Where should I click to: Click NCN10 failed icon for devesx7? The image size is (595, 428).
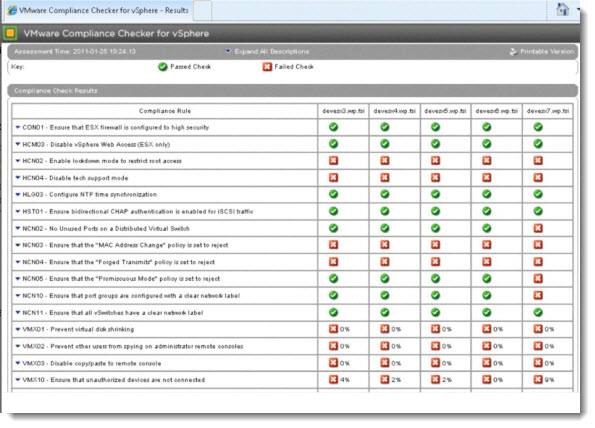538,295
